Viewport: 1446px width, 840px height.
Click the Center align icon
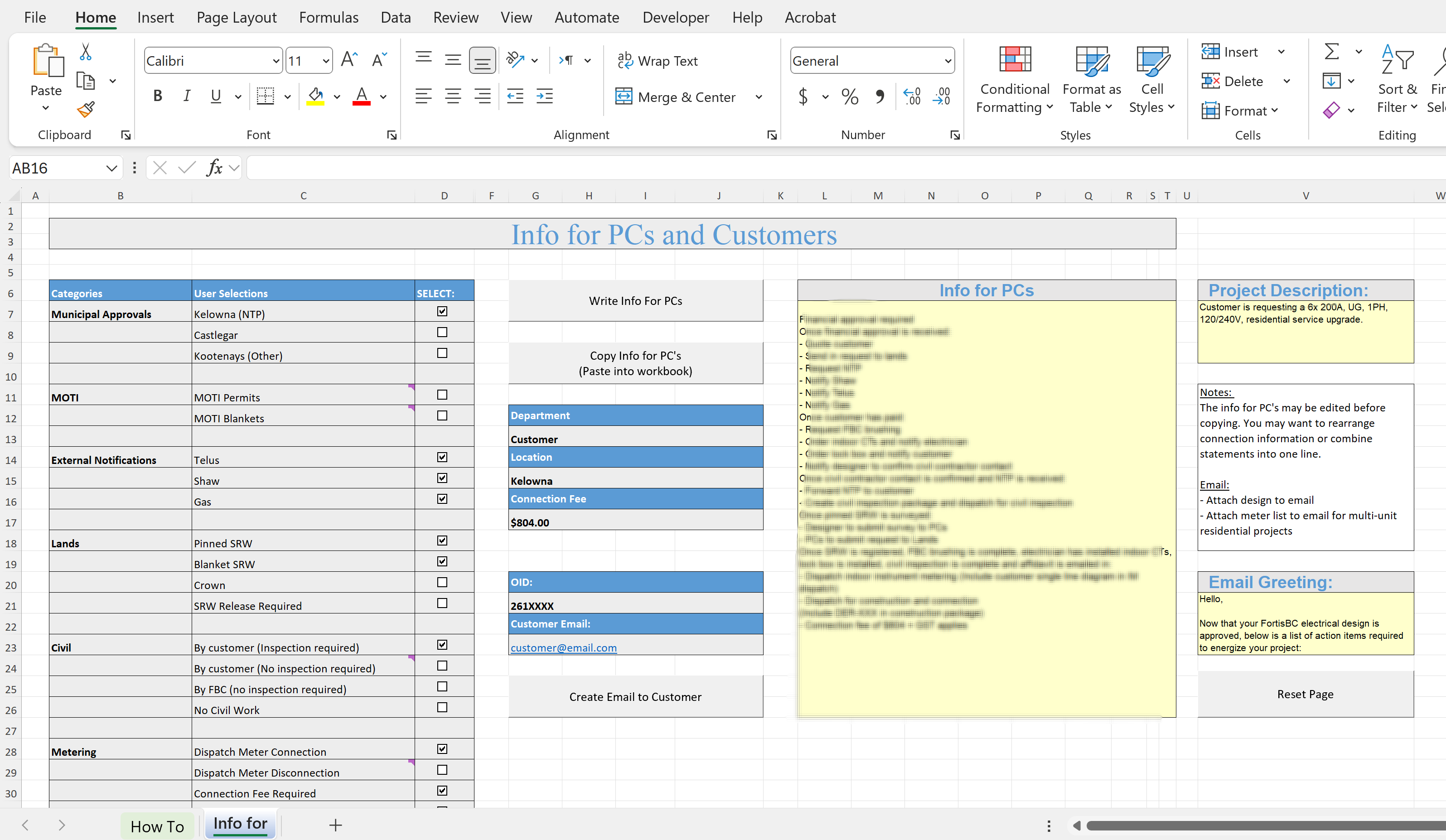(x=453, y=97)
